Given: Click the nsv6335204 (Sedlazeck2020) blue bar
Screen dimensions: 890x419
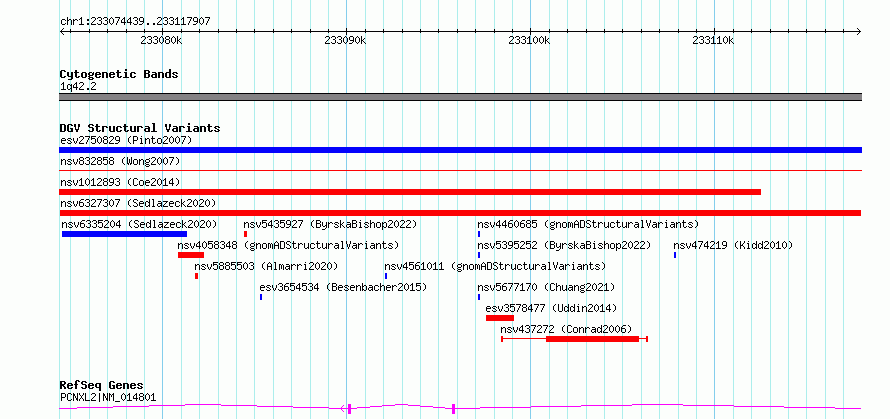Looking at the screenshot, I should (124, 234).
